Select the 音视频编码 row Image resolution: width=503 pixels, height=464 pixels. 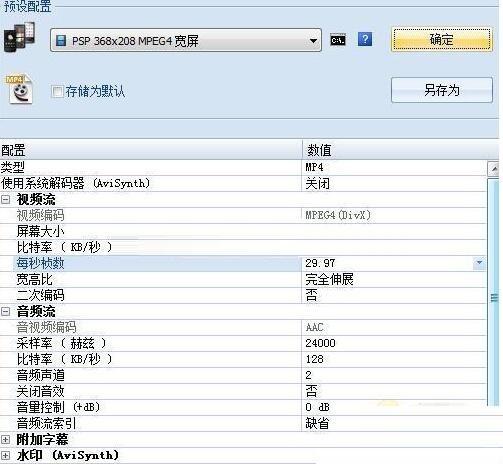[243, 327]
